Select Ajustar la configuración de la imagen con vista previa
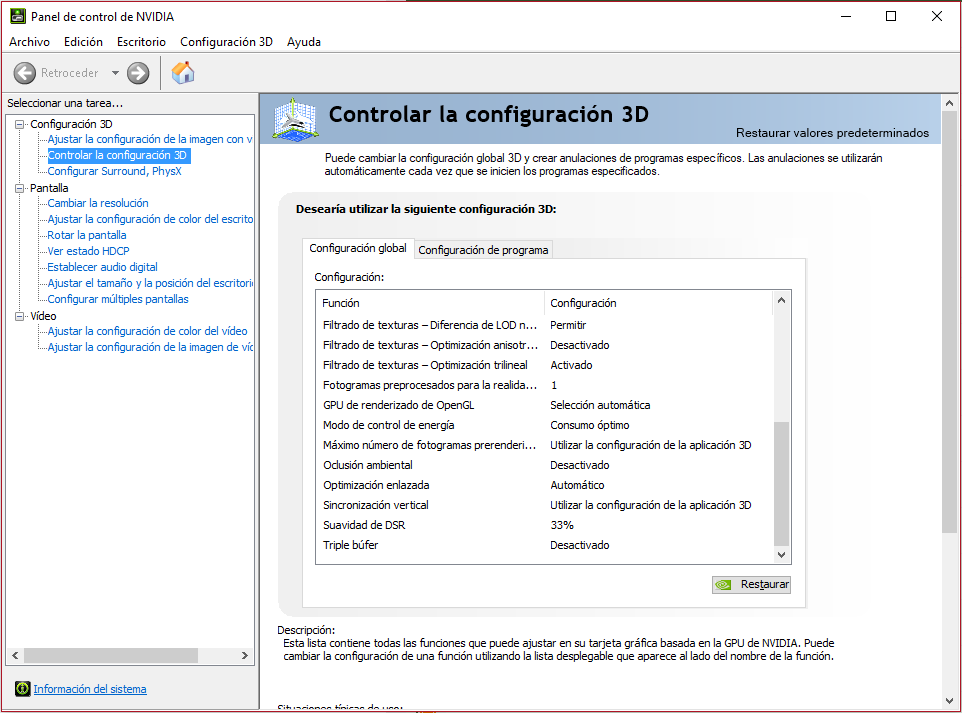962x713 pixels. click(150, 139)
